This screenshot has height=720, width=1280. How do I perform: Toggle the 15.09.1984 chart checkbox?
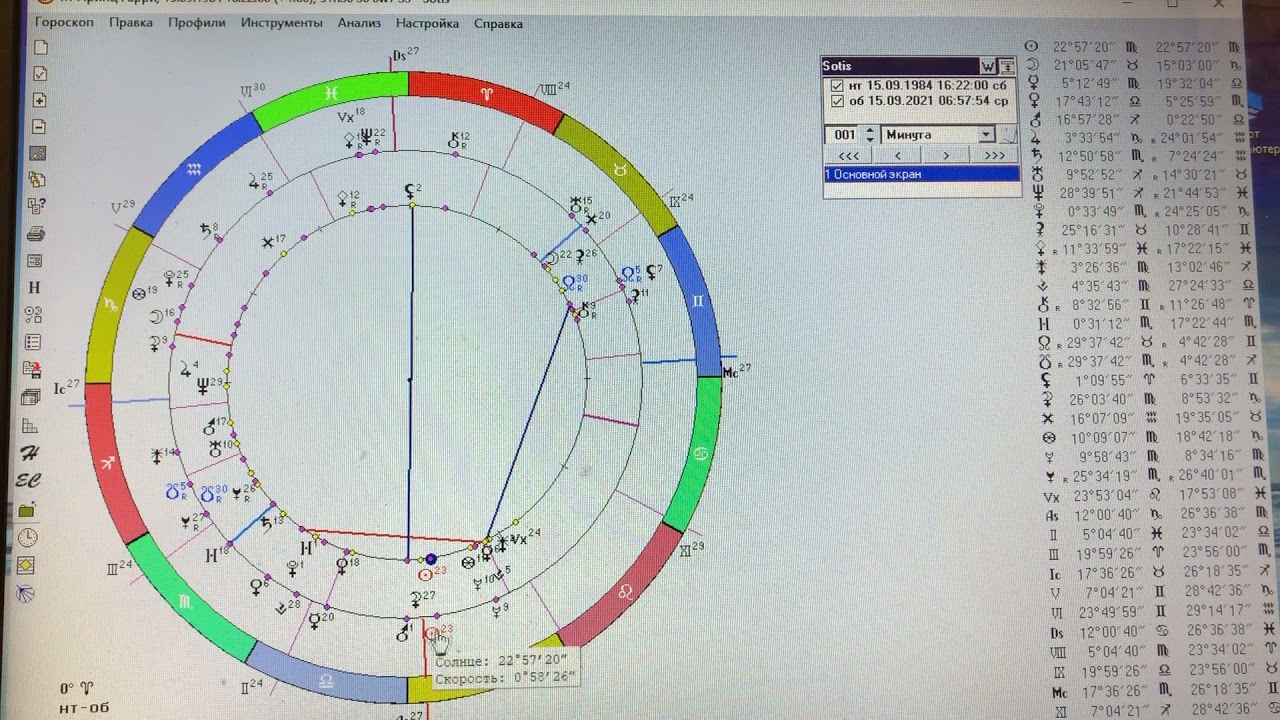click(837, 86)
